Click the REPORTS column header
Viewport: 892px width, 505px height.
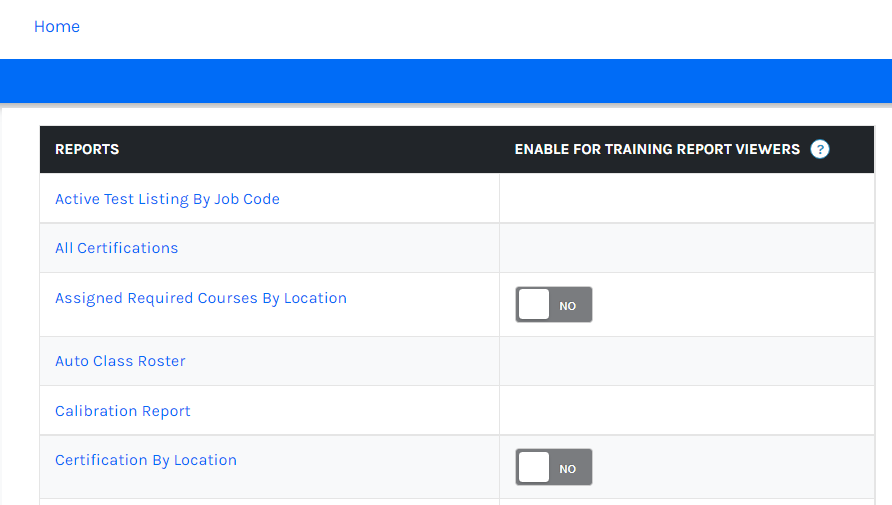point(87,149)
